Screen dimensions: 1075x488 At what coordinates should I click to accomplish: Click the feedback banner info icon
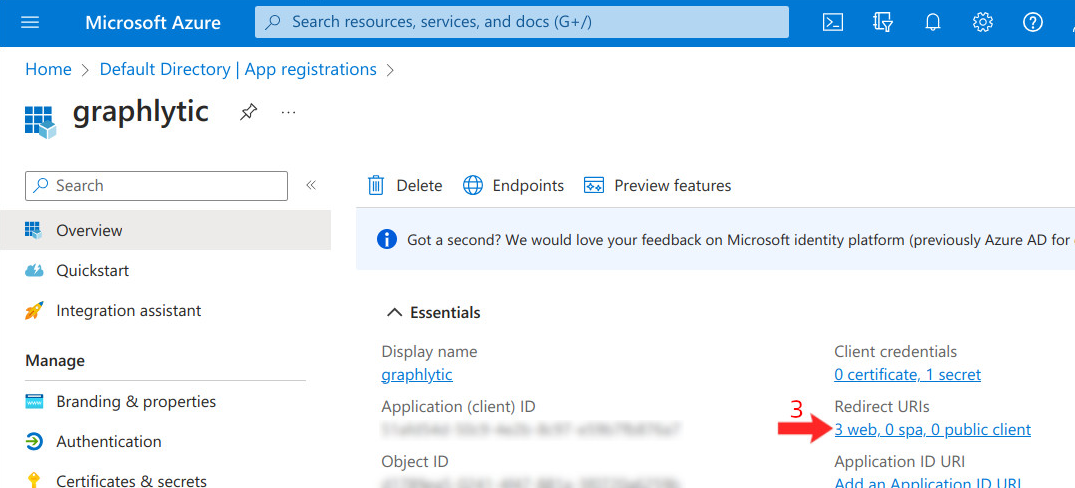387,239
